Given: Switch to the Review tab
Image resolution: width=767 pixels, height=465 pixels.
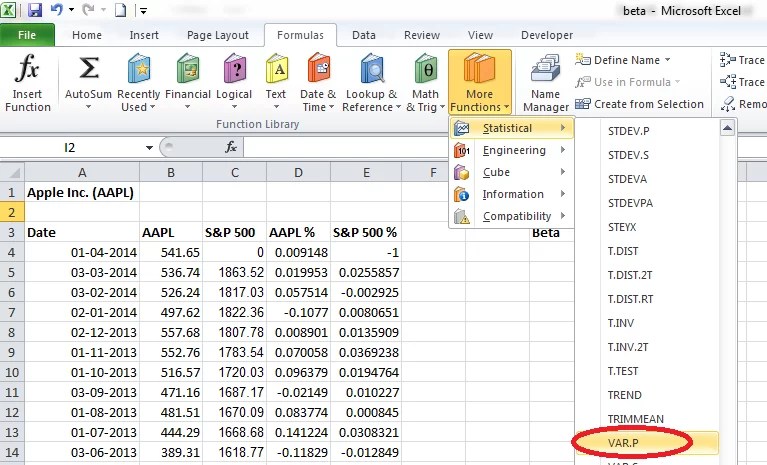Looking at the screenshot, I should coord(422,35).
